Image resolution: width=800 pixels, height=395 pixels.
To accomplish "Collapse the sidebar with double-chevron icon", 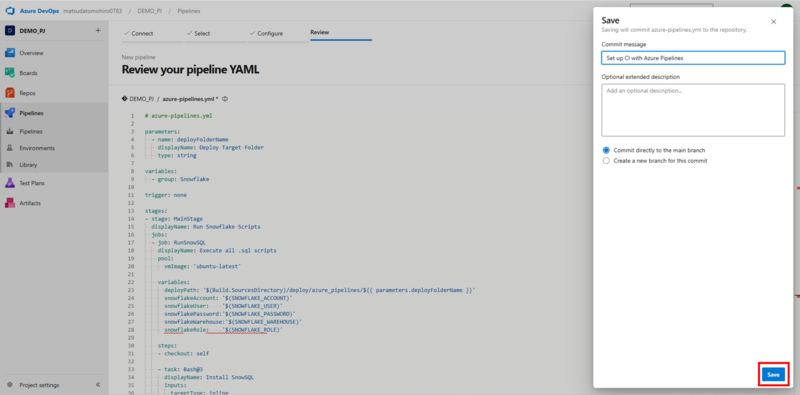I will click(x=98, y=385).
